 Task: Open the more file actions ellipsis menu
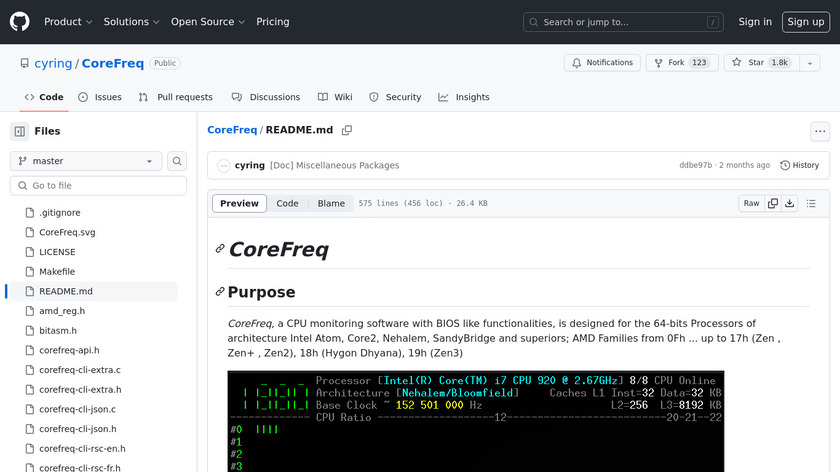click(x=820, y=131)
